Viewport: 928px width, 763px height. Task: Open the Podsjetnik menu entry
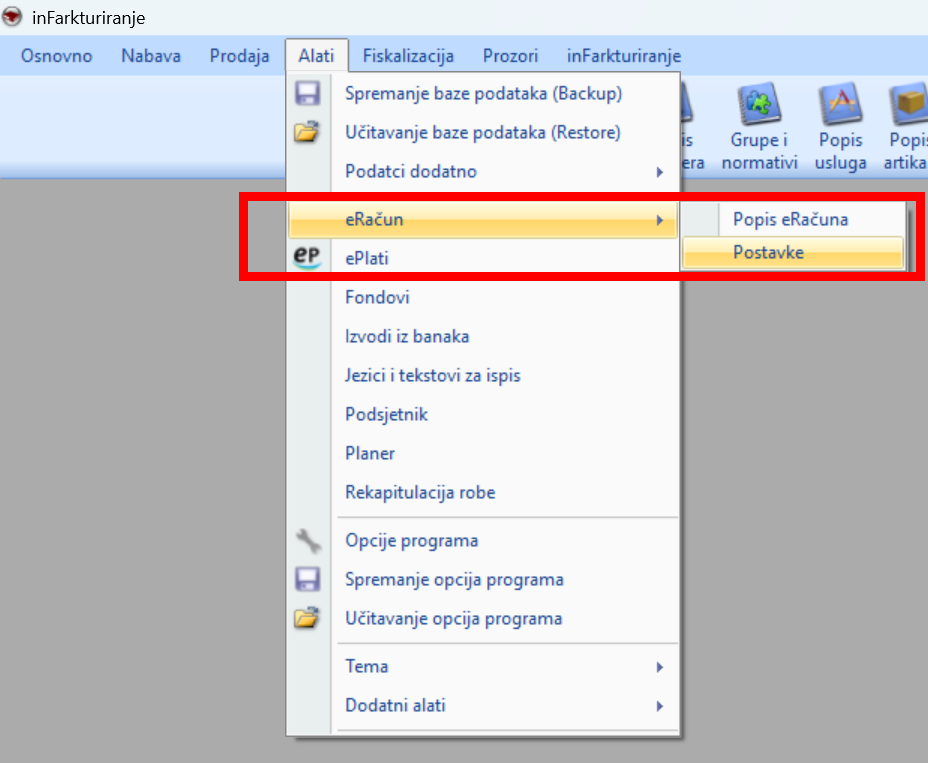[386, 415]
